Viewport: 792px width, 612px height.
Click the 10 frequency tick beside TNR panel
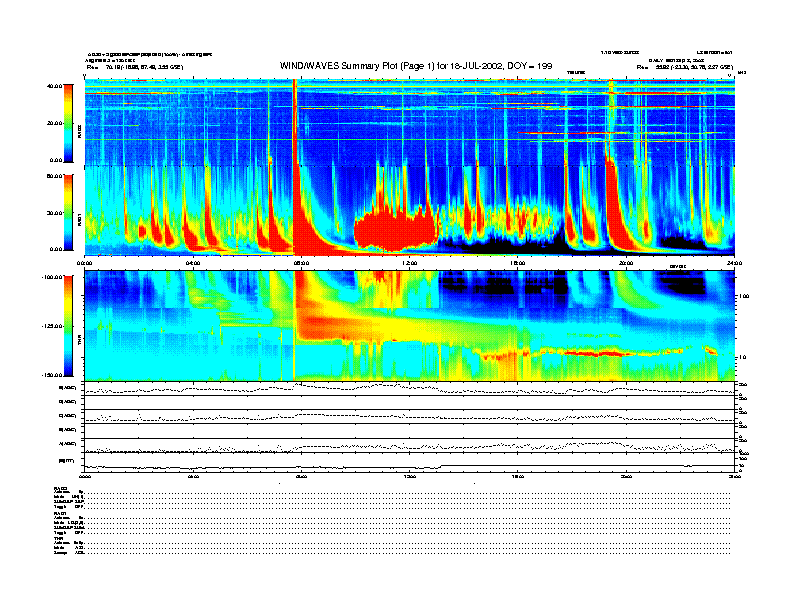point(743,358)
